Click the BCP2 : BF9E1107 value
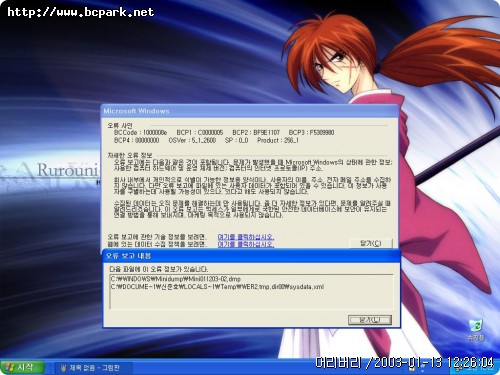Viewport: 500px width, 375px height. pyautogui.click(x=256, y=132)
